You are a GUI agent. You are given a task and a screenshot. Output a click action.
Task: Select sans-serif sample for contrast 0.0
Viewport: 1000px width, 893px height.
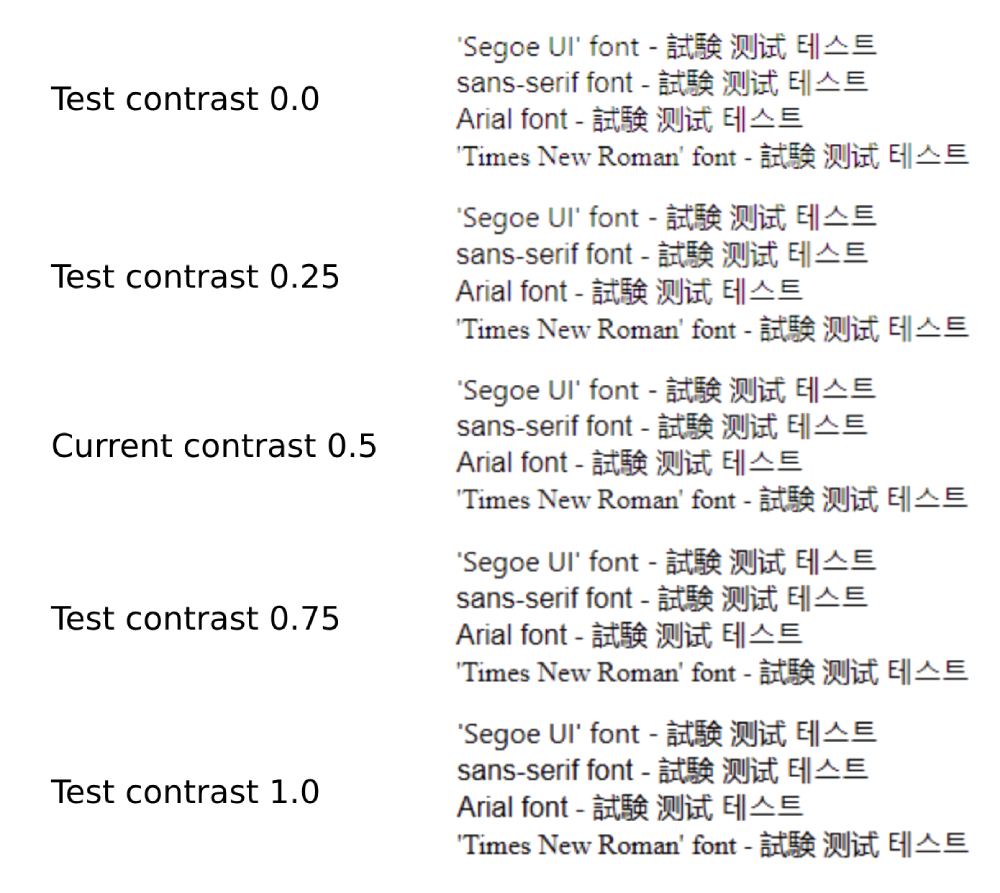point(662,82)
